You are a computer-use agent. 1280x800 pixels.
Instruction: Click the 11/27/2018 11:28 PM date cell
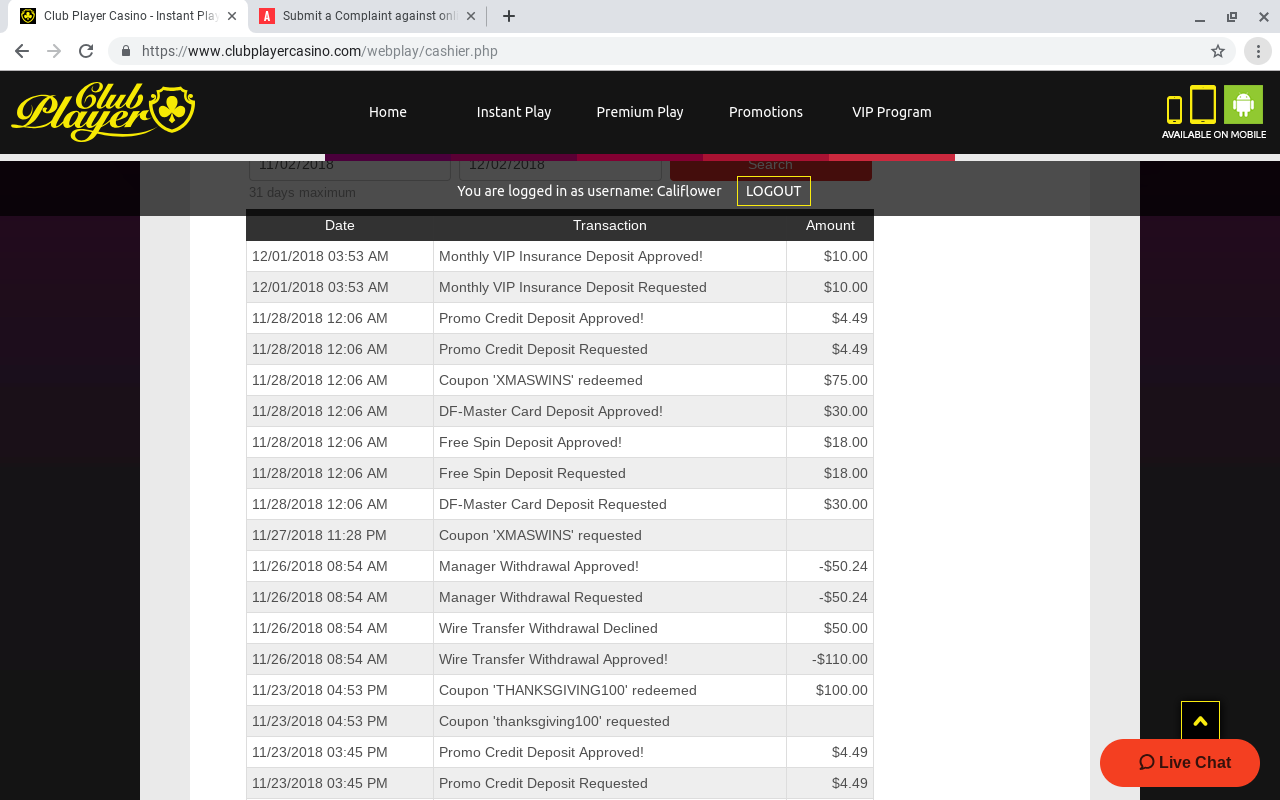[340, 535]
